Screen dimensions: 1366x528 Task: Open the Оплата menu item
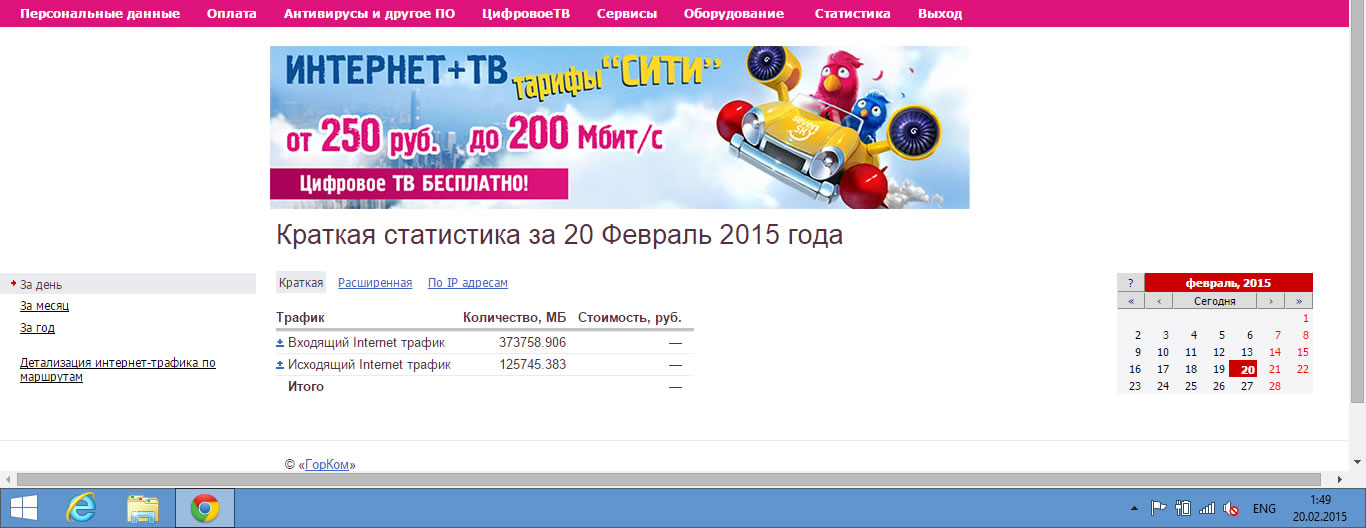(x=232, y=14)
